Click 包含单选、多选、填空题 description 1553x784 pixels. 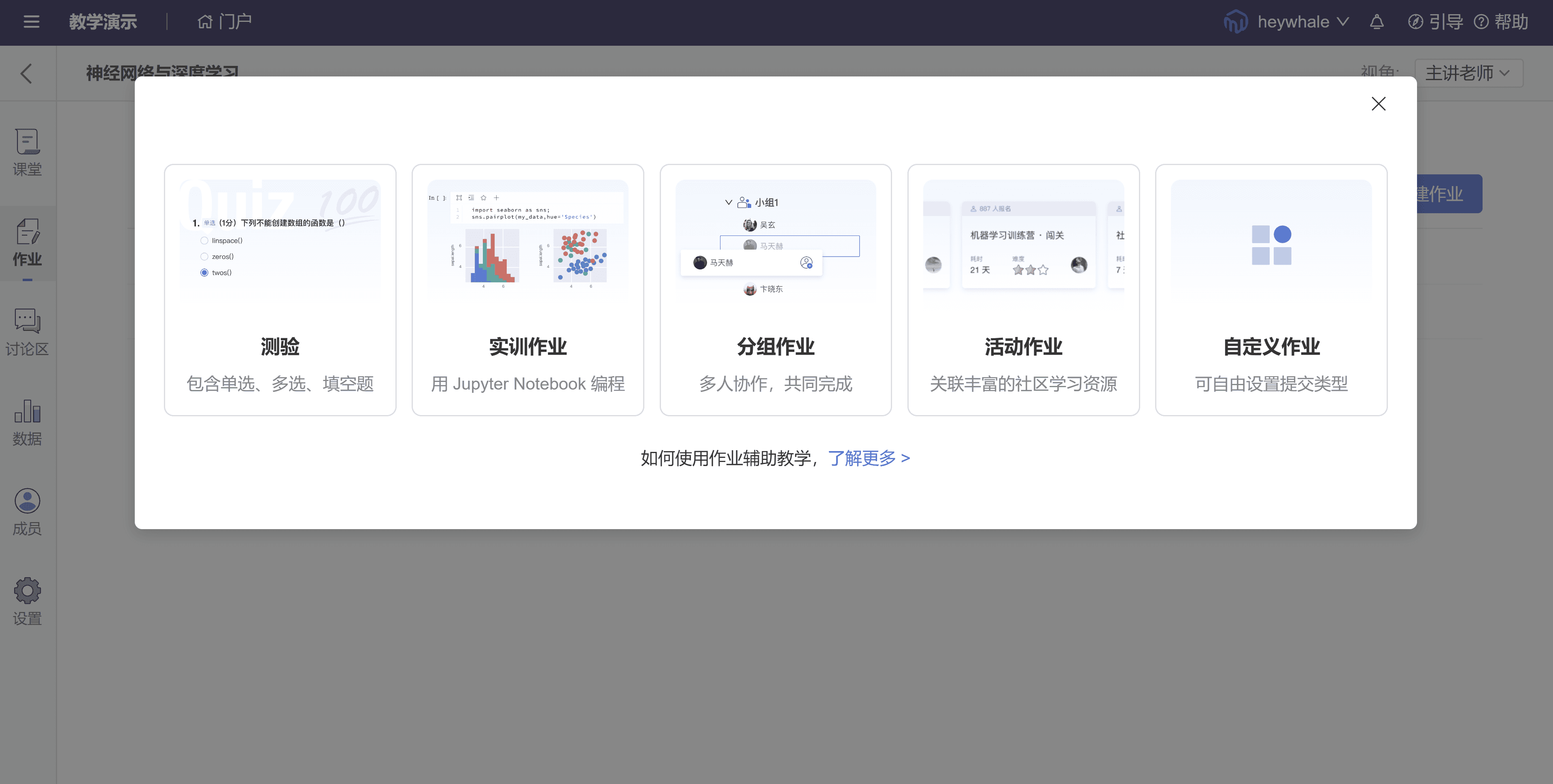(x=280, y=384)
